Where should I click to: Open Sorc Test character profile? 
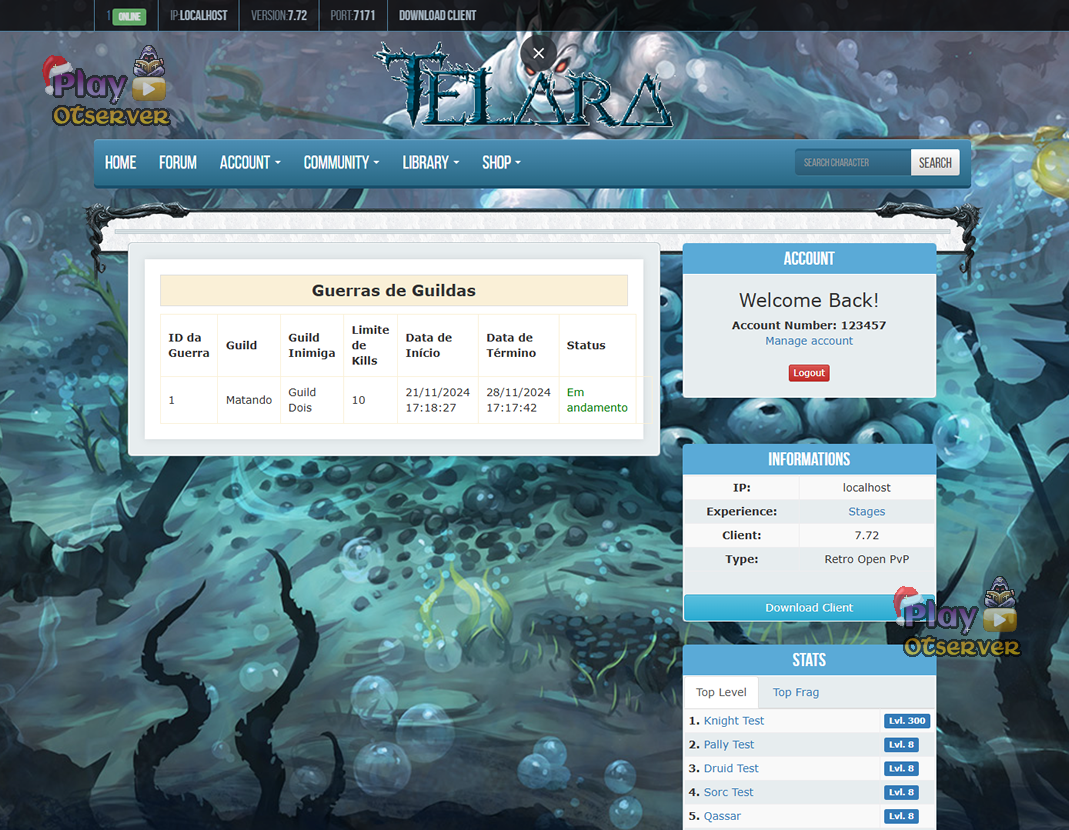(728, 792)
